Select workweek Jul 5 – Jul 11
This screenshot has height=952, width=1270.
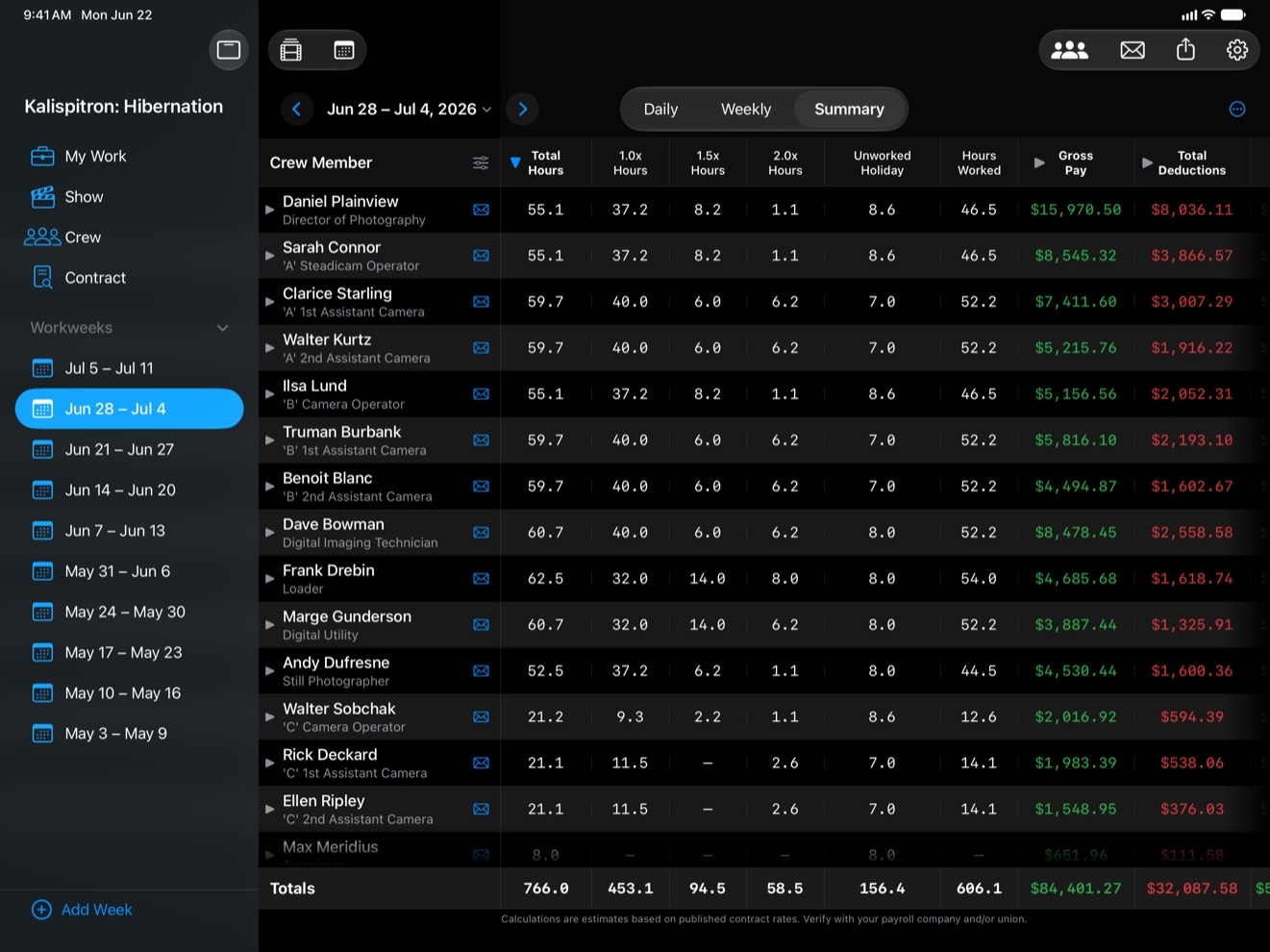click(x=129, y=368)
